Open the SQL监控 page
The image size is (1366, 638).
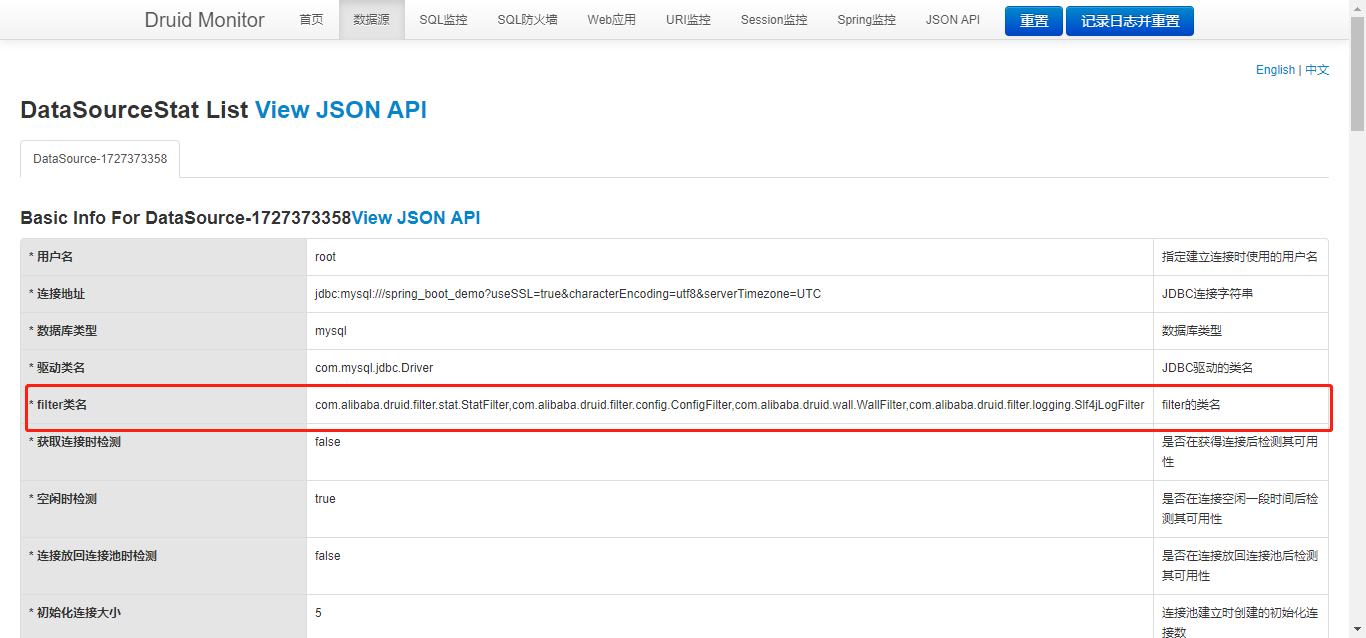(x=443, y=20)
